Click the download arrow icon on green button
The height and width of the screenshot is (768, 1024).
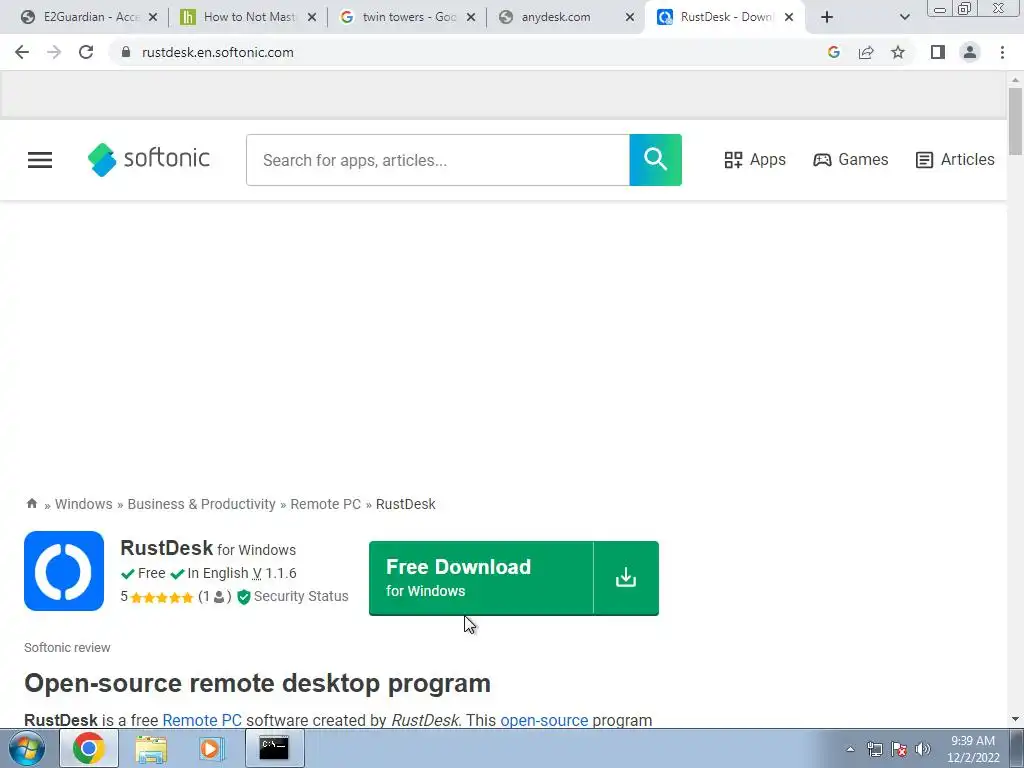coord(626,578)
